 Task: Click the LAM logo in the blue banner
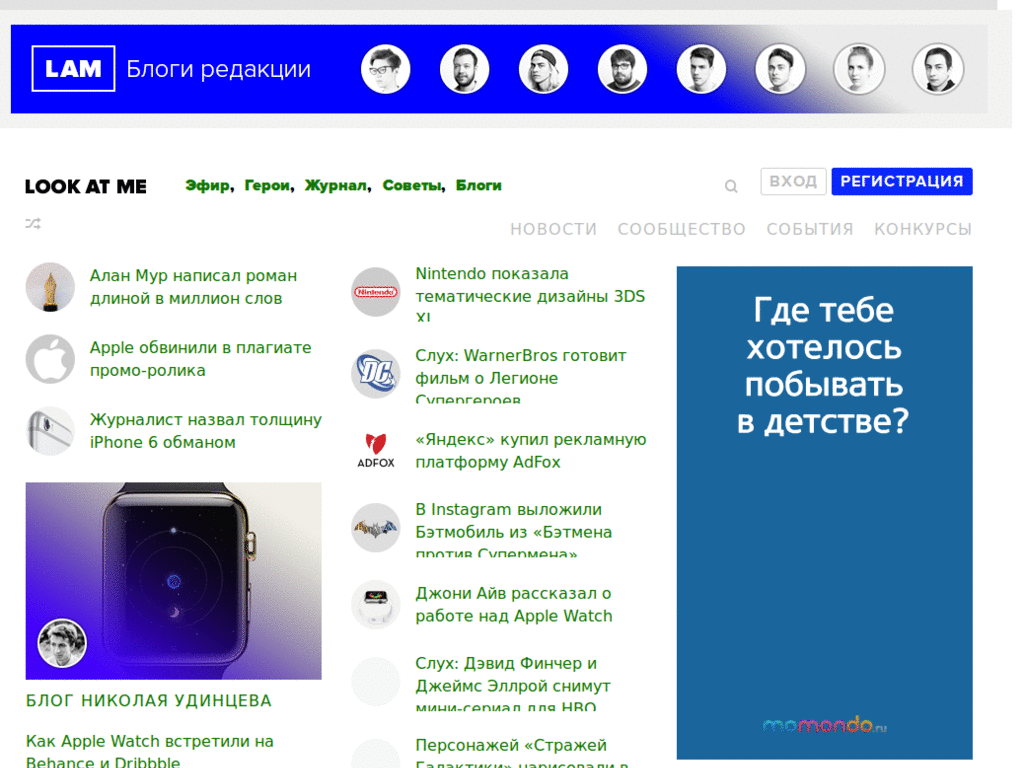click(x=73, y=69)
